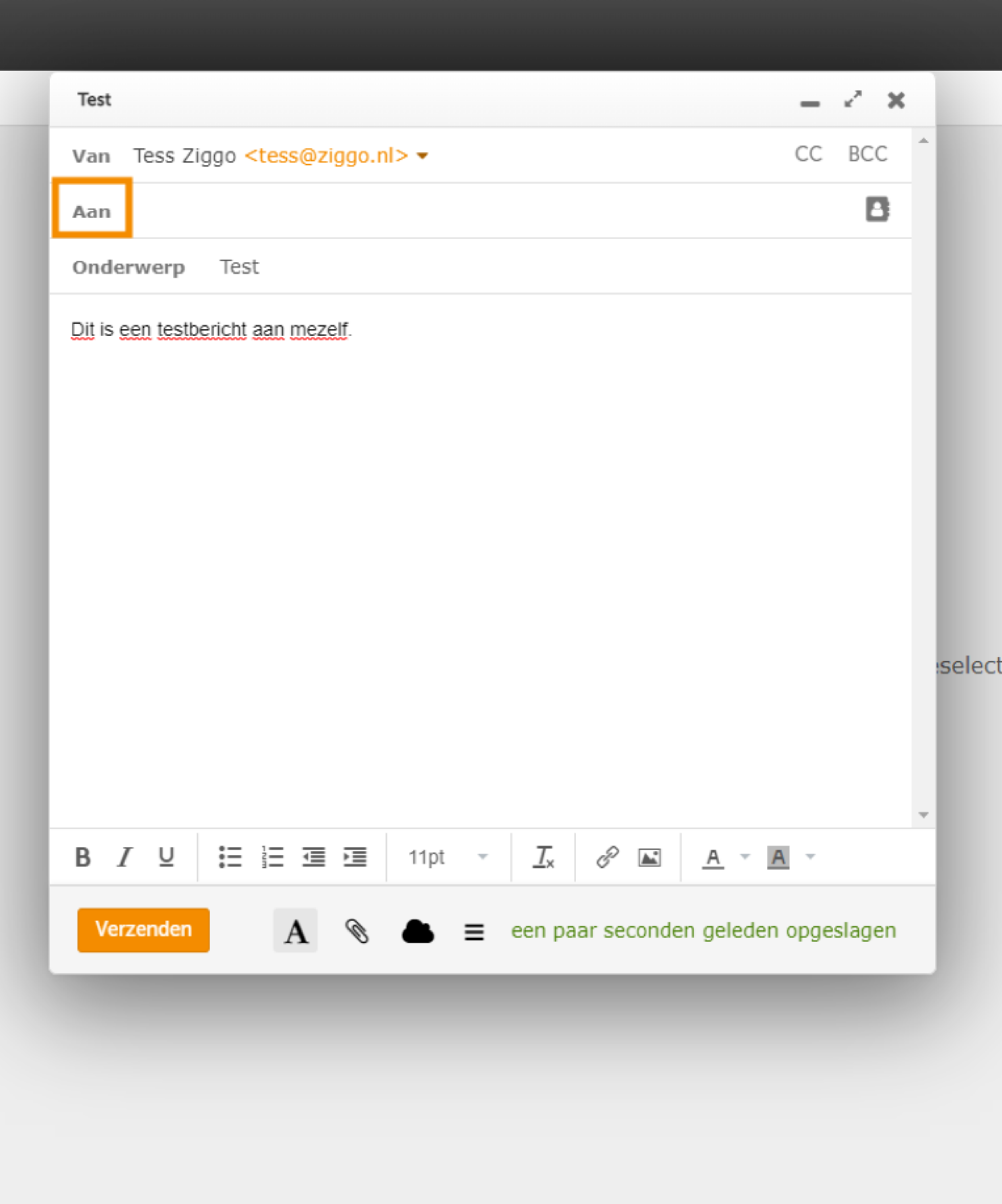Image resolution: width=1002 pixels, height=1204 pixels.
Task: Toggle italic formatting
Action: tap(124, 856)
